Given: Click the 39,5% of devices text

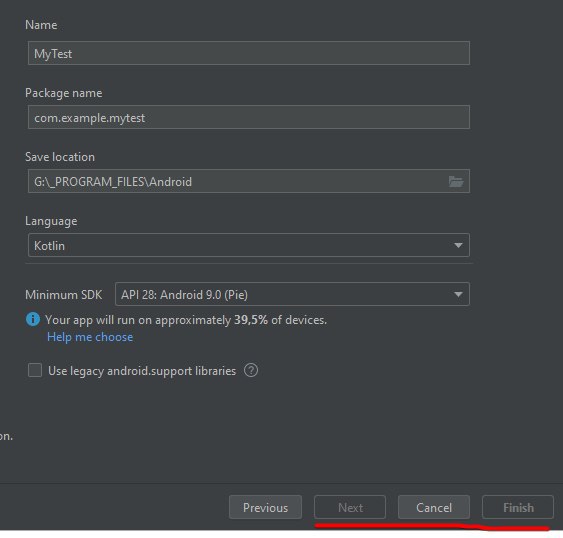Looking at the screenshot, I should tap(280, 320).
